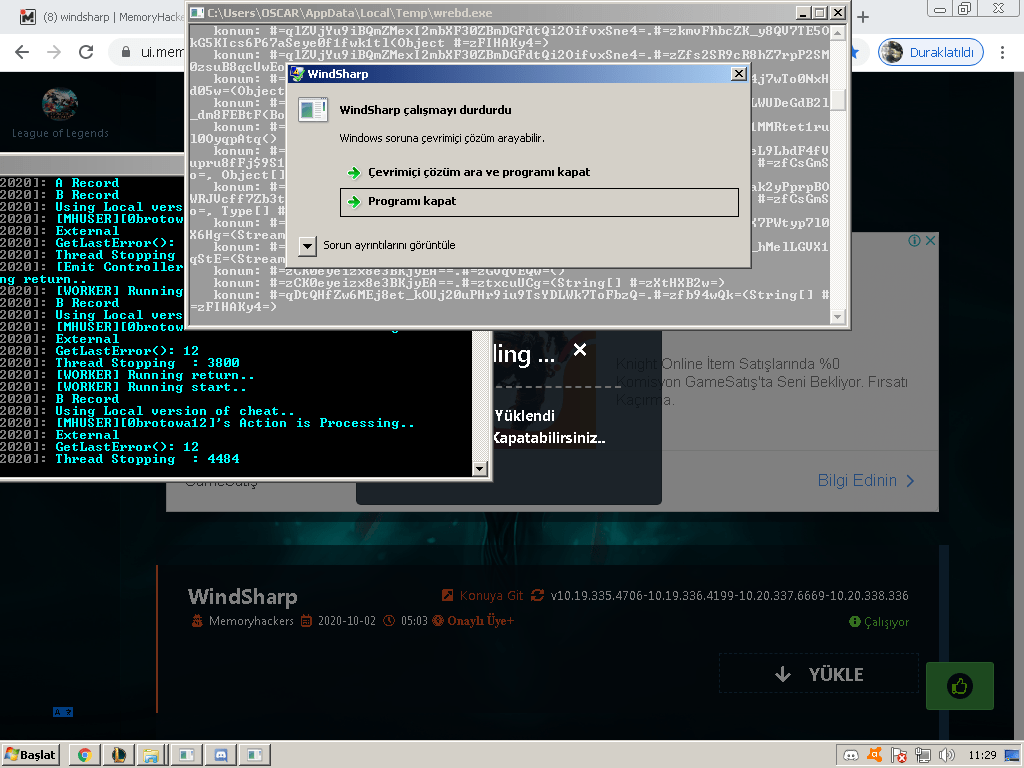
Task: Open the Discord taskbar button
Action: [x=221, y=755]
